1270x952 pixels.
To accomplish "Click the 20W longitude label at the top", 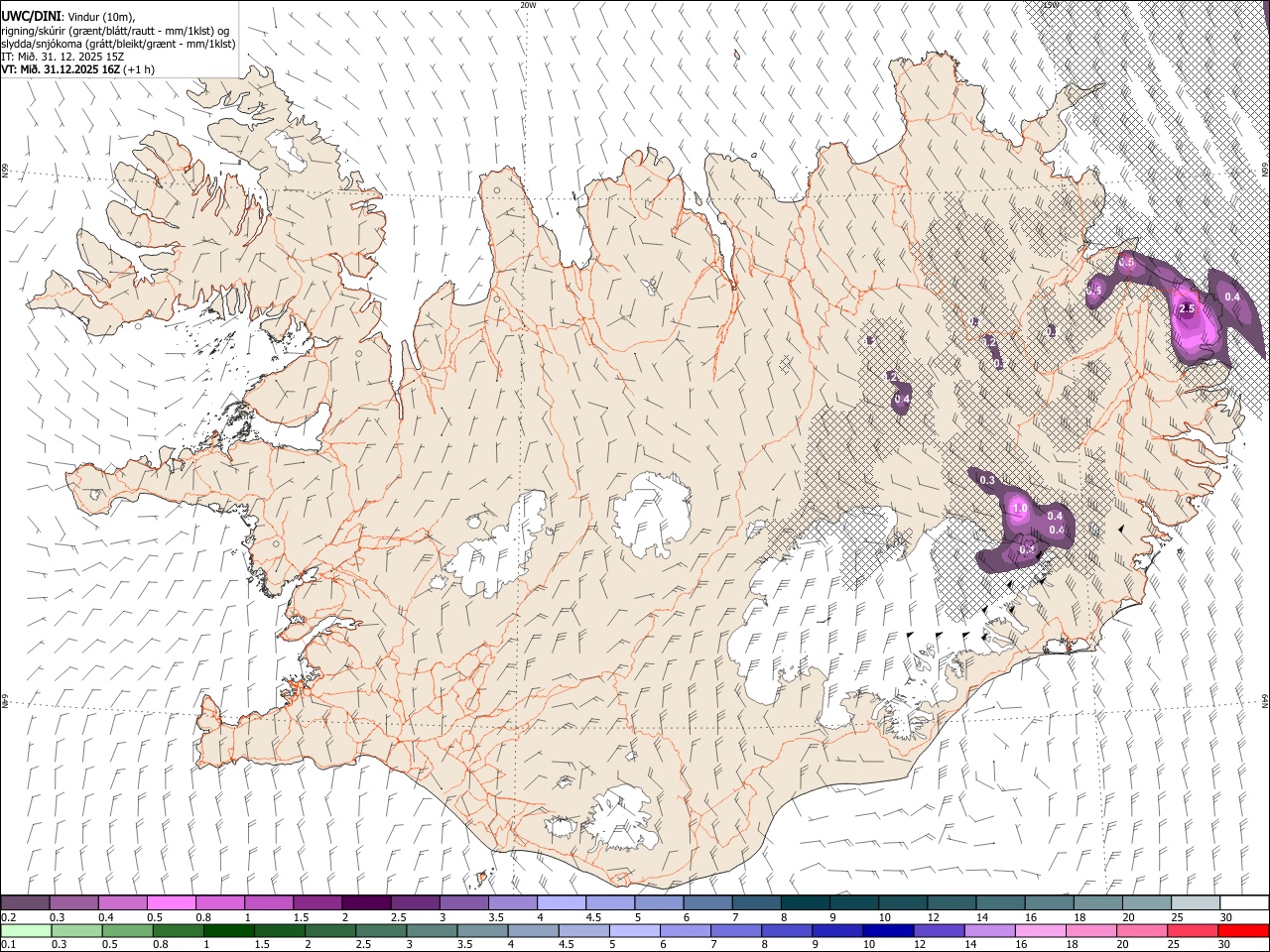I will tap(528, 5).
